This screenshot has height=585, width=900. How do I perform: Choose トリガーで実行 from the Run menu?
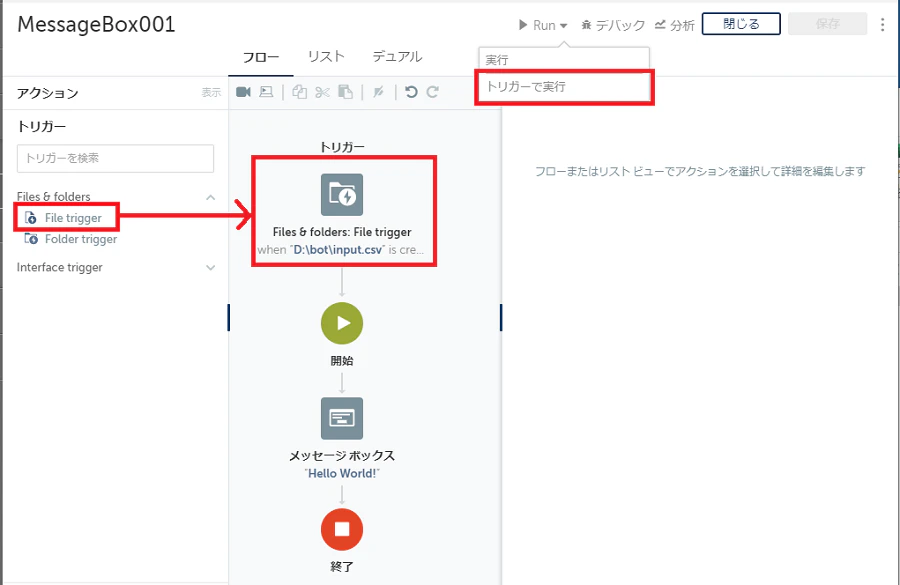tap(564, 87)
